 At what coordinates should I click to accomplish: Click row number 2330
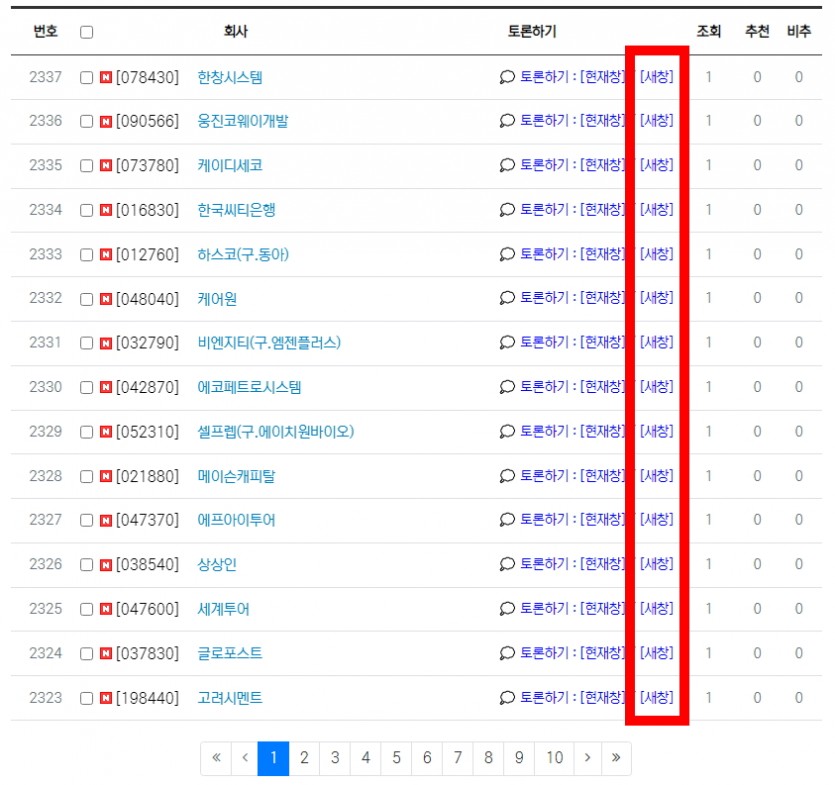point(46,387)
